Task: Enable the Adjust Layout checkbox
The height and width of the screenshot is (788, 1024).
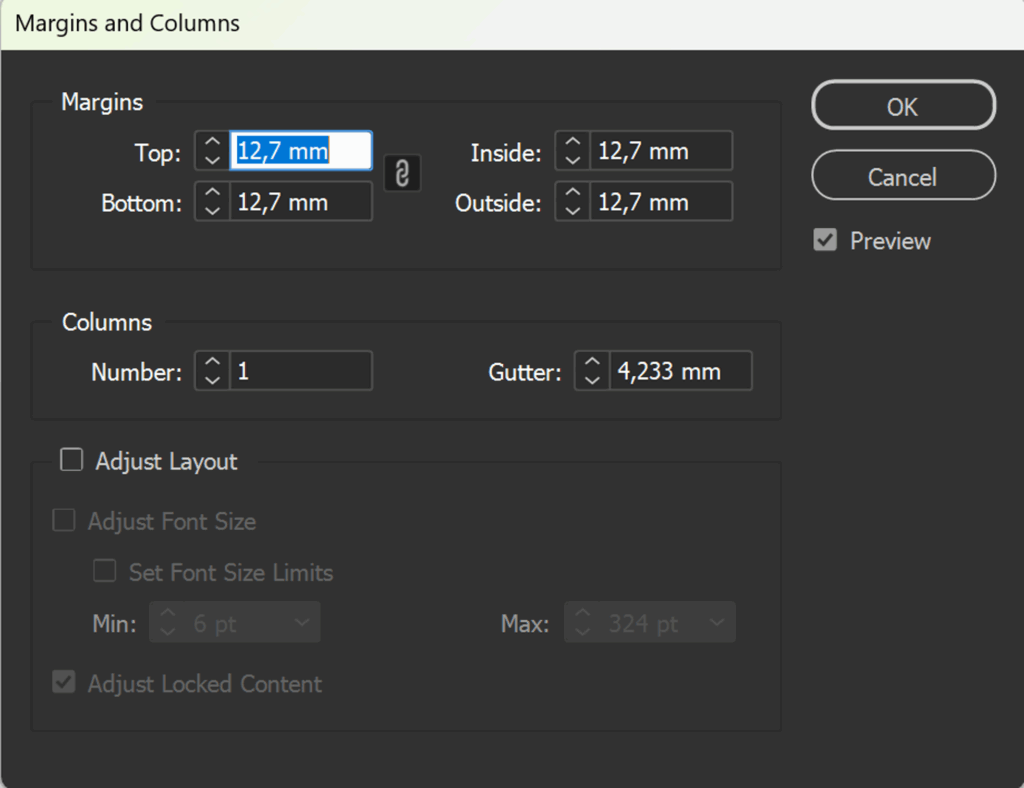Action: pyautogui.click(x=71, y=459)
